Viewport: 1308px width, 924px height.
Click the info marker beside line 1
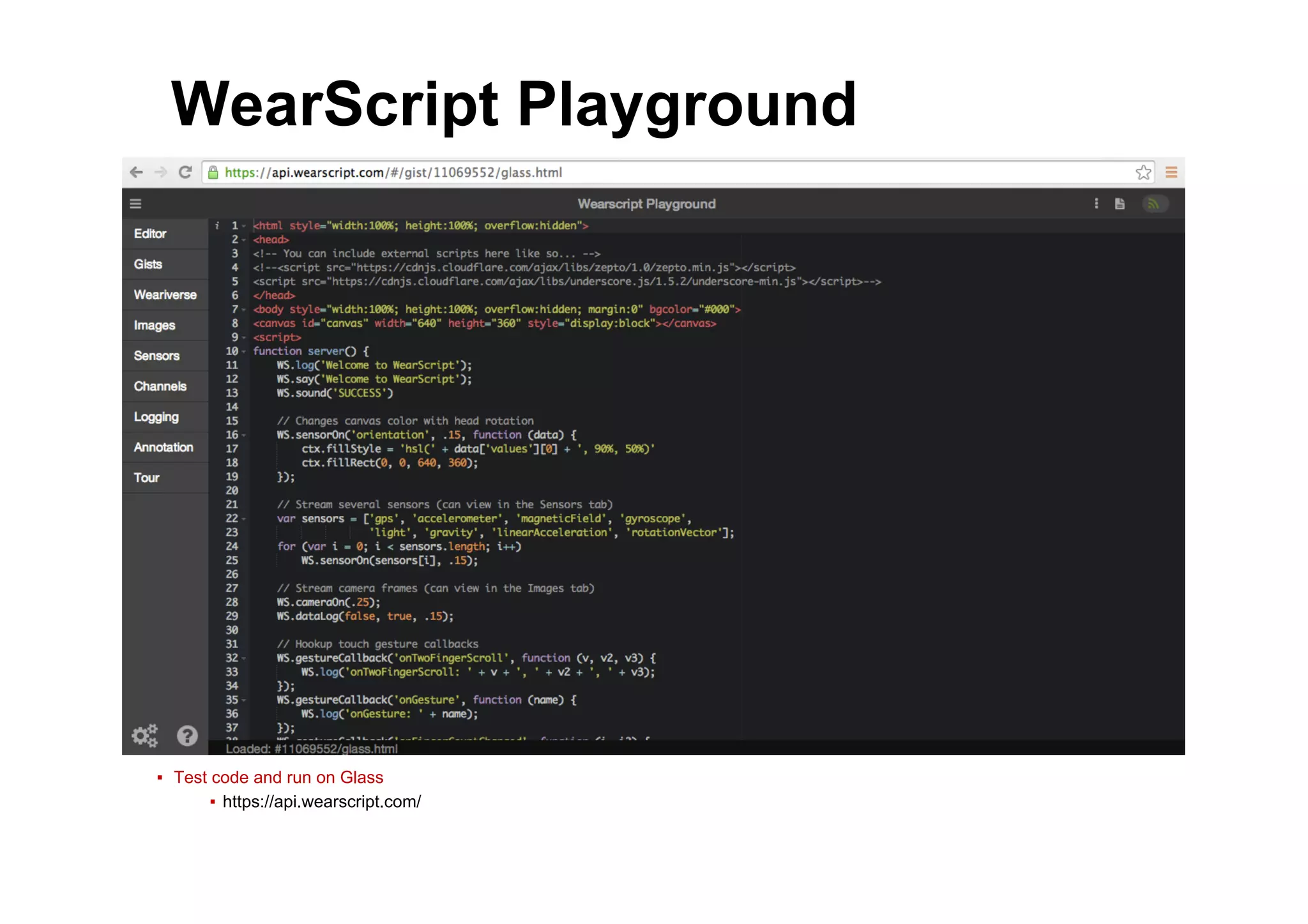point(217,225)
